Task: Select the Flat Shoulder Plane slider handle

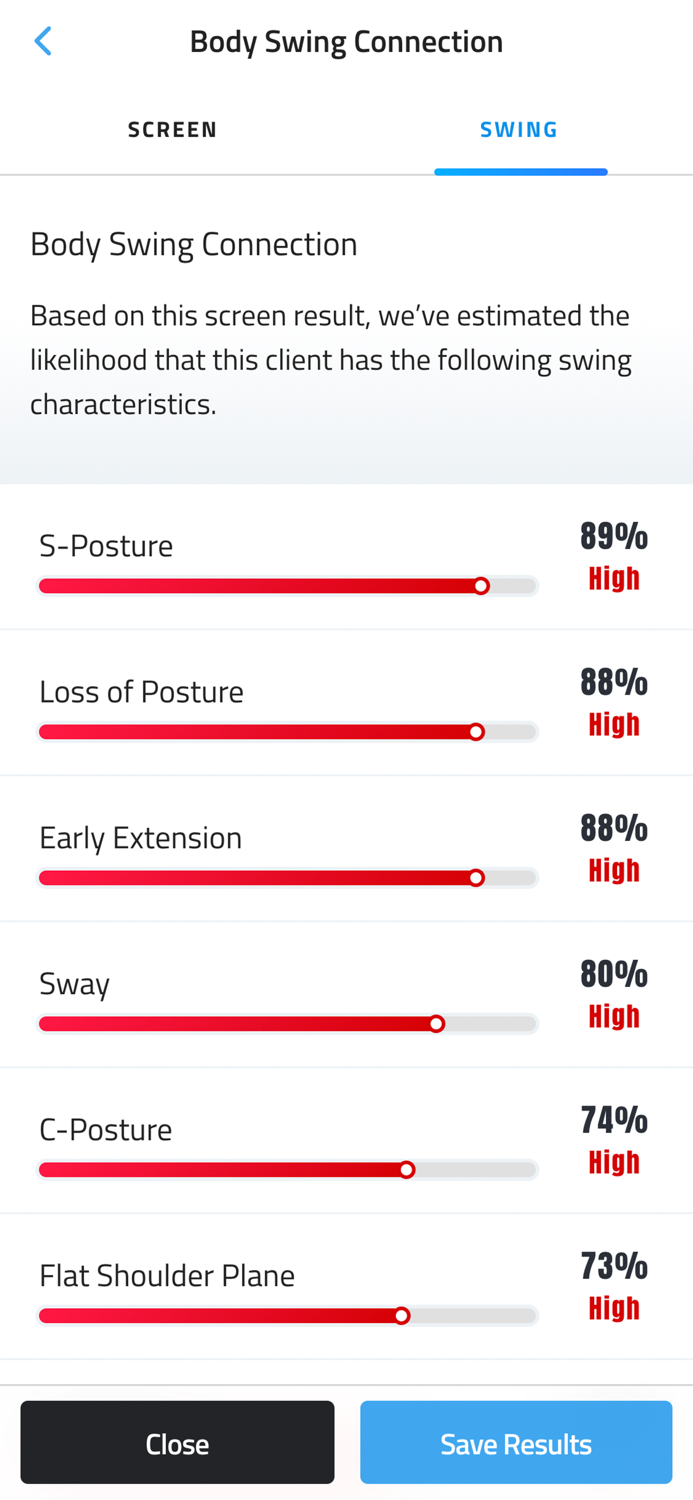Action: coord(403,1315)
